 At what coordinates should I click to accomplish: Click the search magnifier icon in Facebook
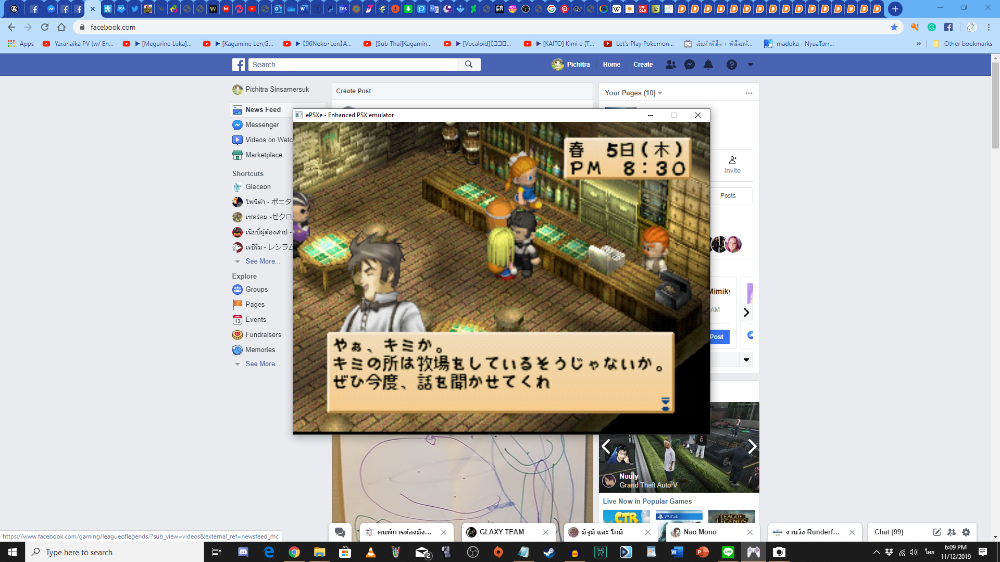[469, 64]
